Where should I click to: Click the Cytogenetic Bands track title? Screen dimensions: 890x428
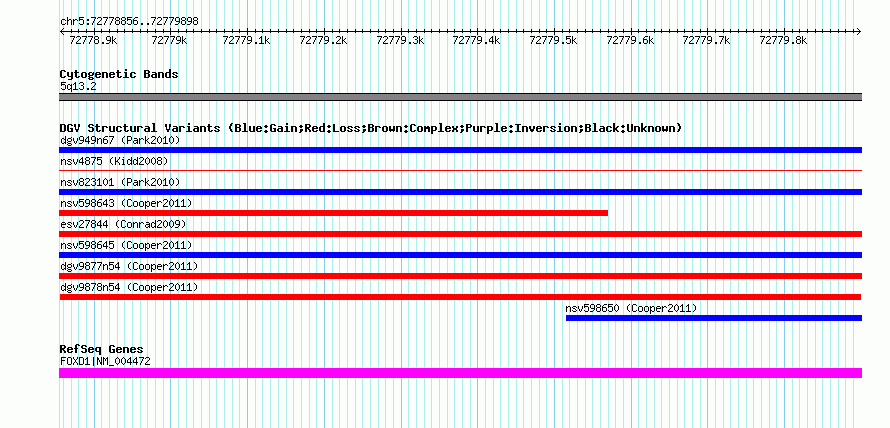119,74
